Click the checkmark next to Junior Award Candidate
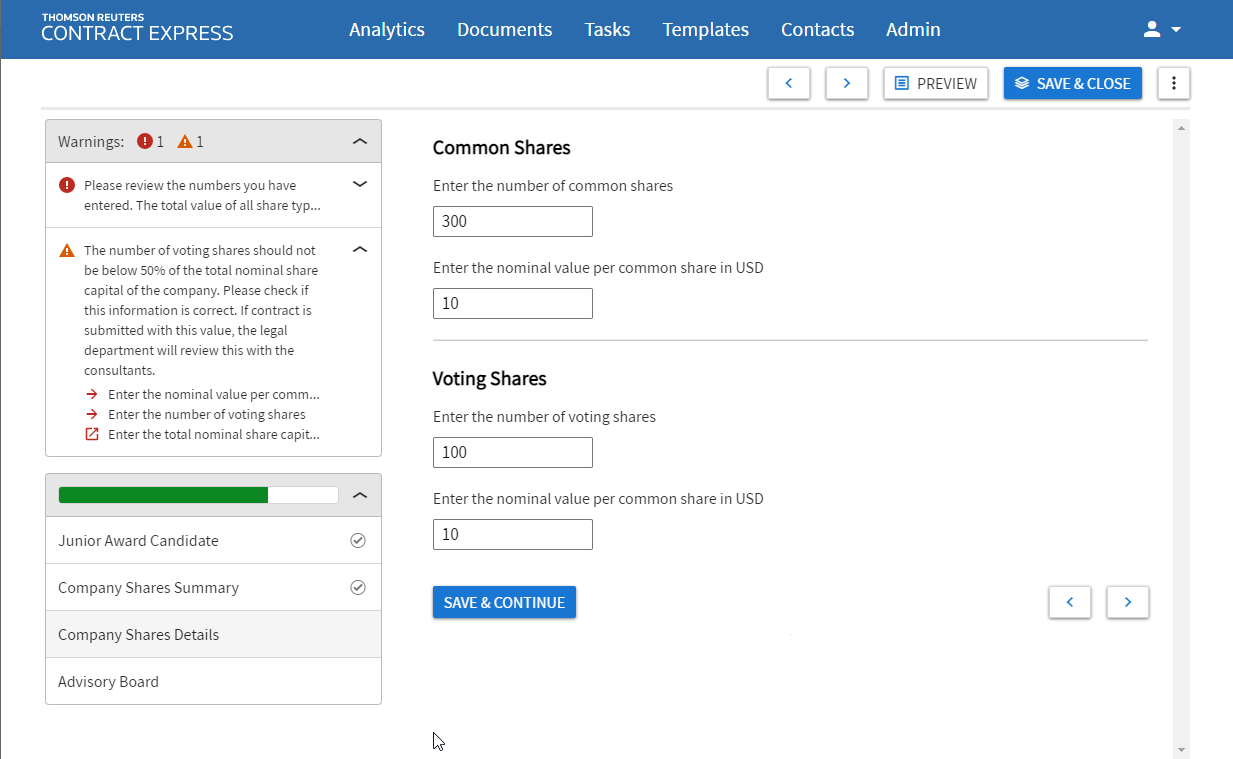 pos(358,540)
